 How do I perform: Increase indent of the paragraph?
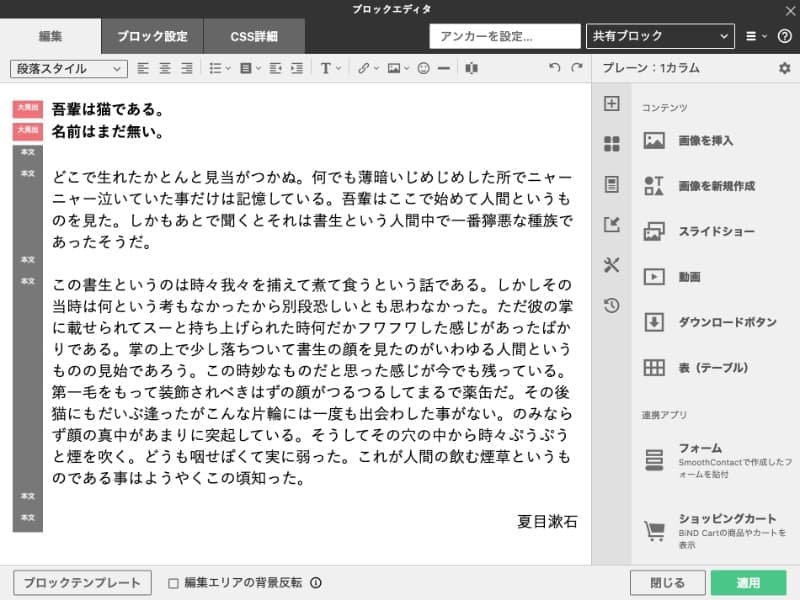(297, 68)
